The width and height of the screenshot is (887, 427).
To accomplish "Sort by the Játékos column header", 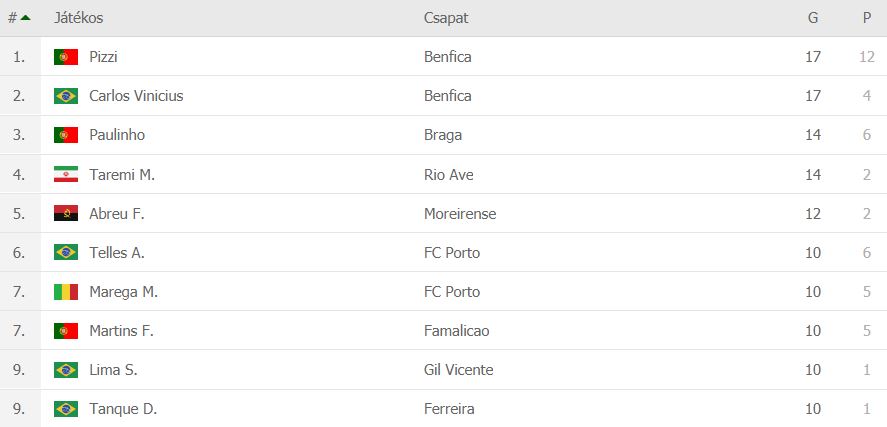I will [x=79, y=18].
